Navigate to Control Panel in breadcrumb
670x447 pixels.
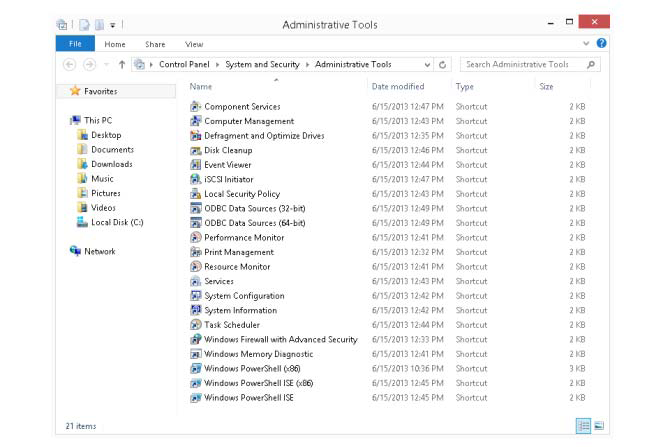point(184,65)
